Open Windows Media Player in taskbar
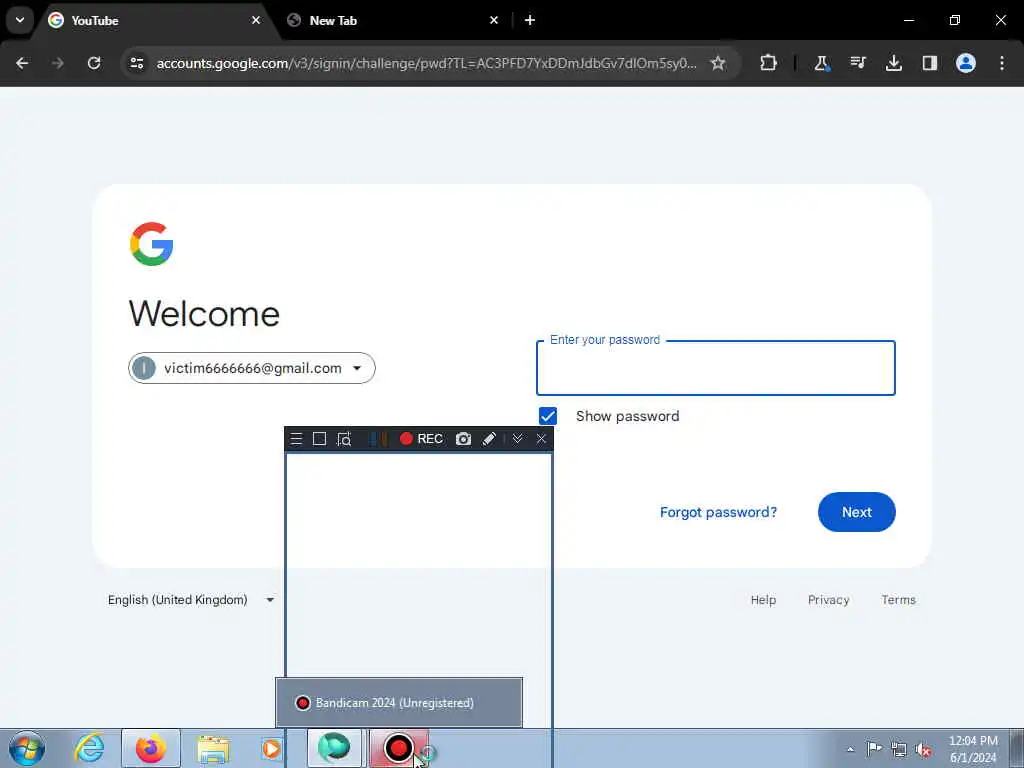Image resolution: width=1024 pixels, height=768 pixels. click(x=272, y=748)
